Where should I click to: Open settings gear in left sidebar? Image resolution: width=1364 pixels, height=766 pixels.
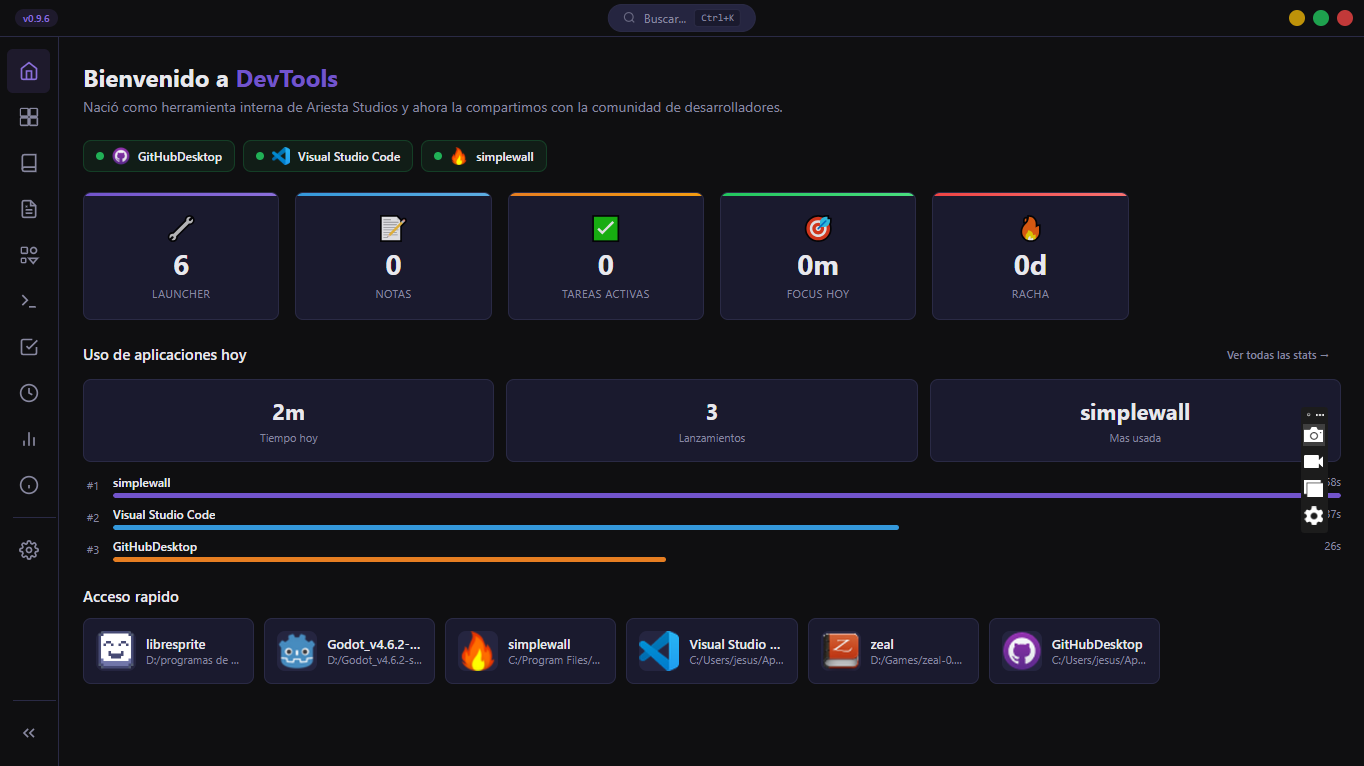29,550
